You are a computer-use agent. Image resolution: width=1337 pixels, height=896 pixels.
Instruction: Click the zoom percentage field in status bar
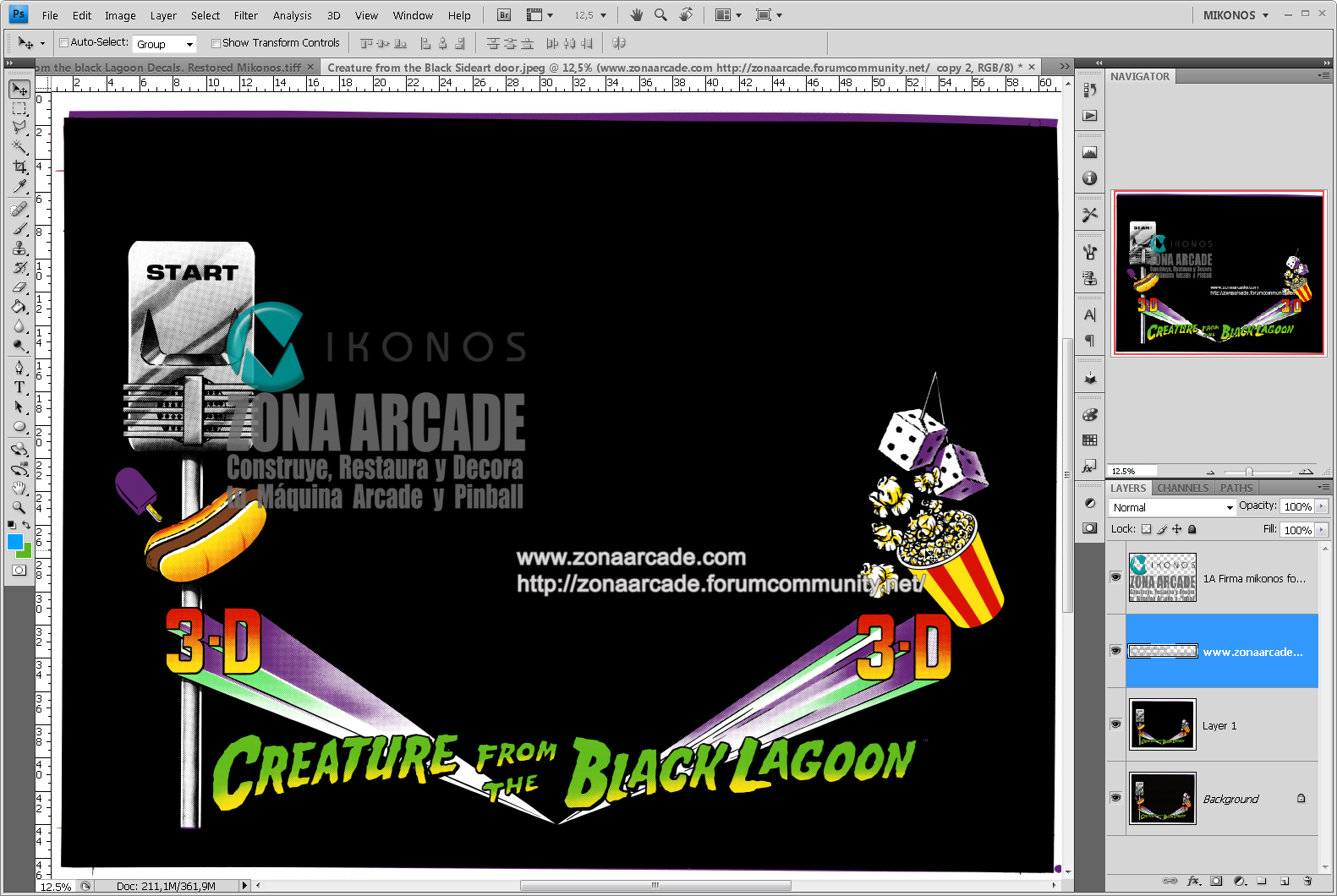(x=56, y=887)
